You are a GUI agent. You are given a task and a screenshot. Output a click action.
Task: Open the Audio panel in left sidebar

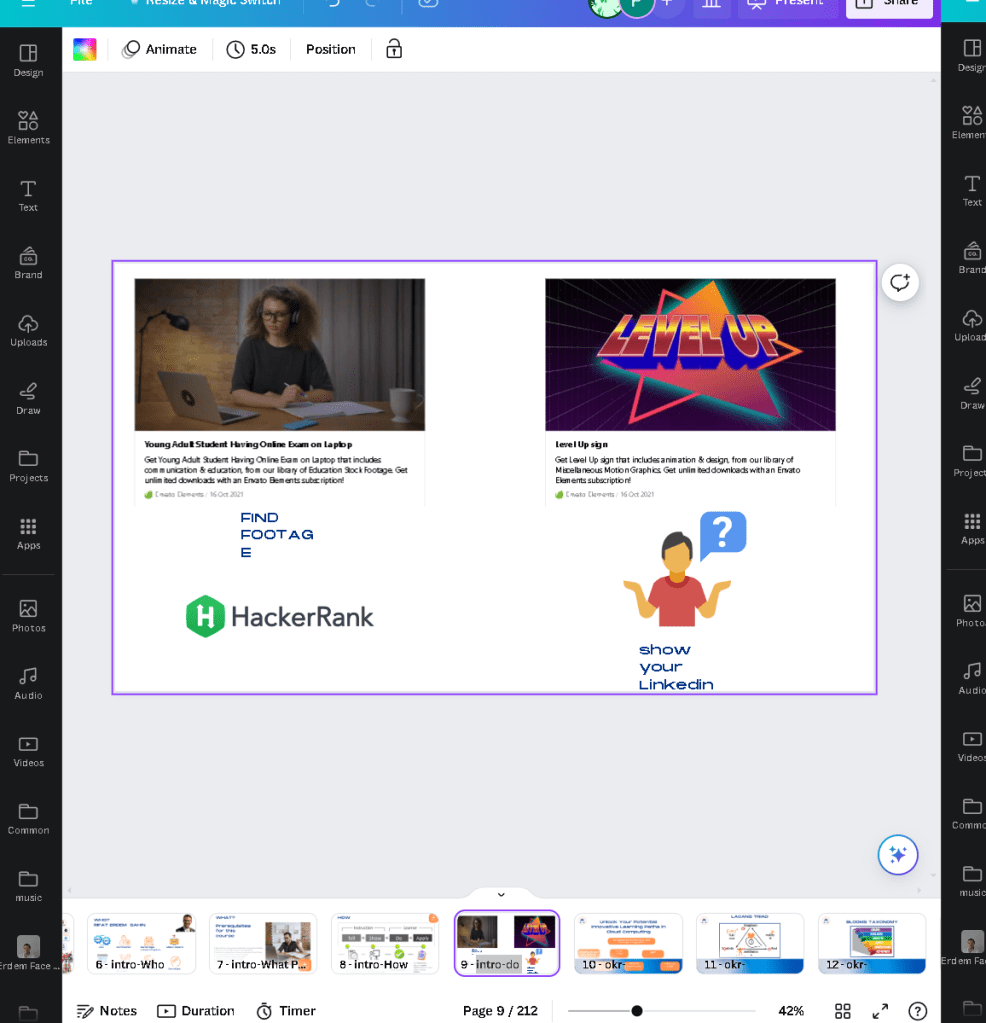point(28,684)
